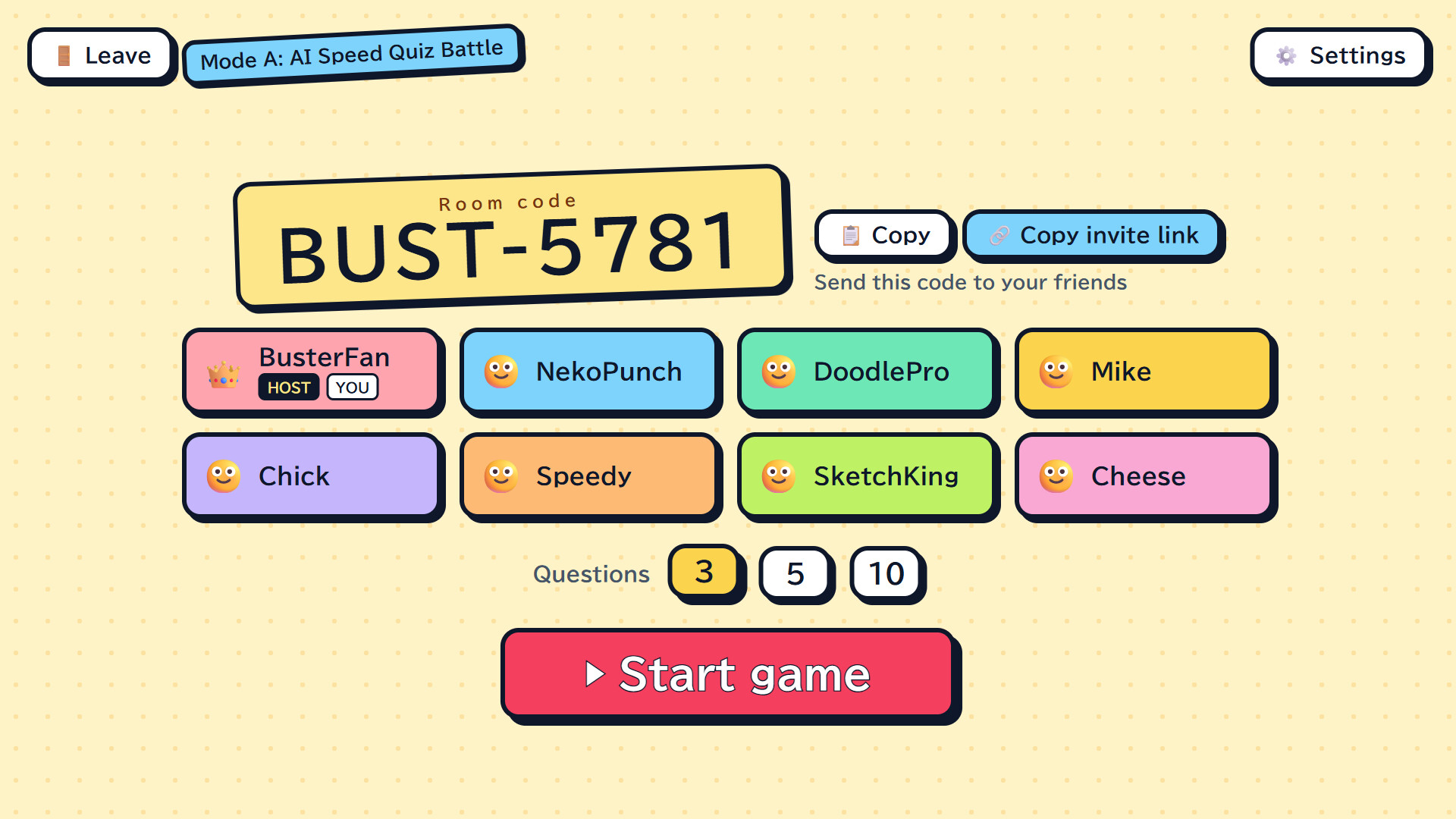Open Settings
The height and width of the screenshot is (819, 1456).
coord(1339,55)
